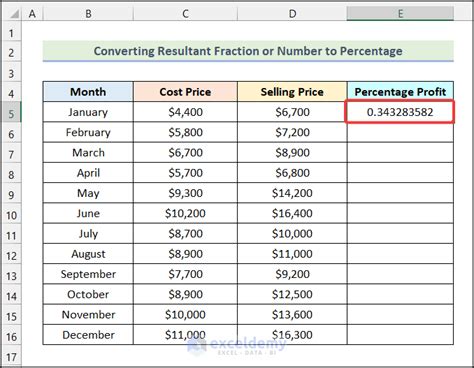The height and width of the screenshot is (368, 474).
Task: Select column D header
Action: 292,14
